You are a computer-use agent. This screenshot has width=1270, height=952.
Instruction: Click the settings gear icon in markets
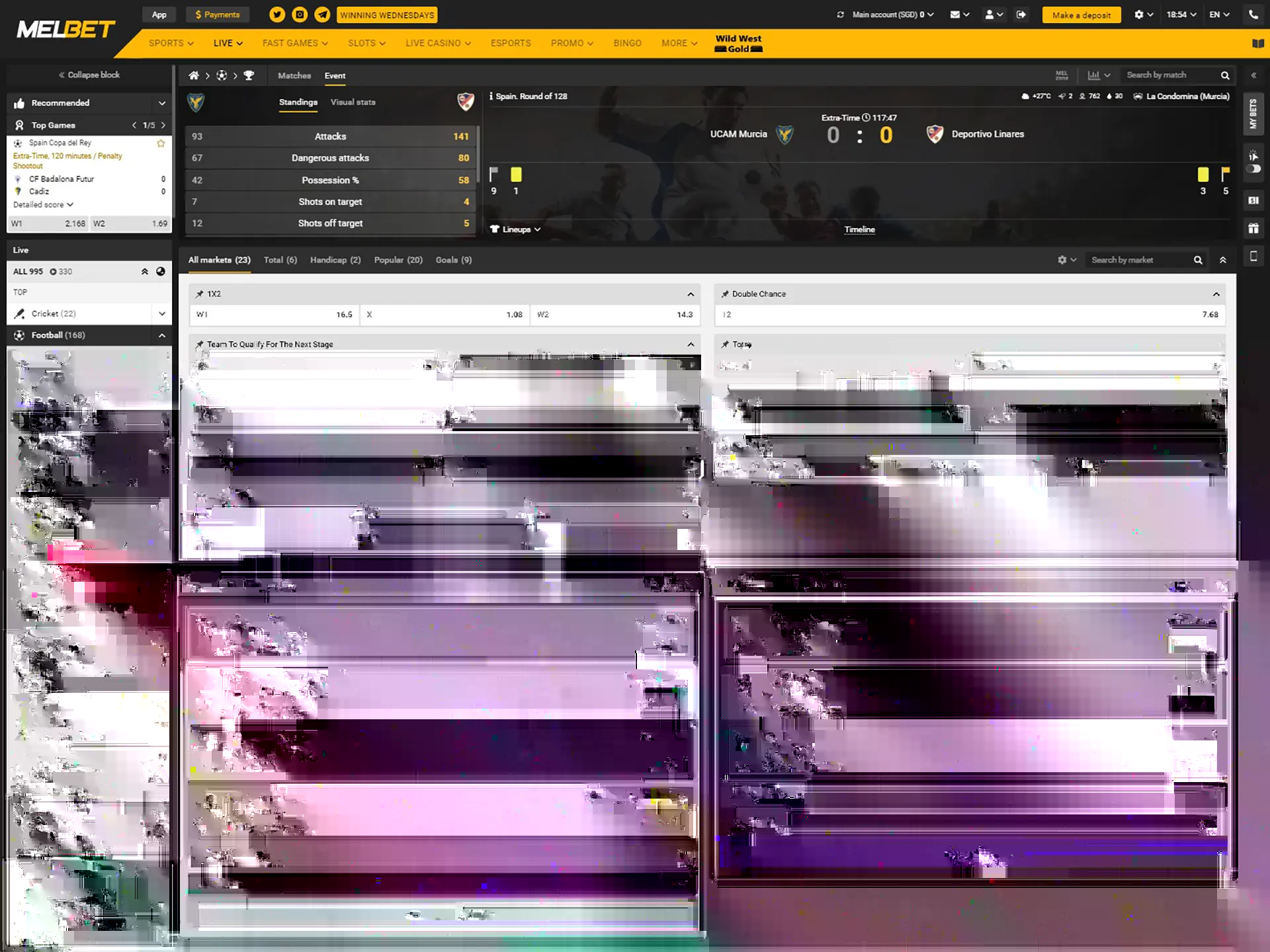click(x=1062, y=260)
